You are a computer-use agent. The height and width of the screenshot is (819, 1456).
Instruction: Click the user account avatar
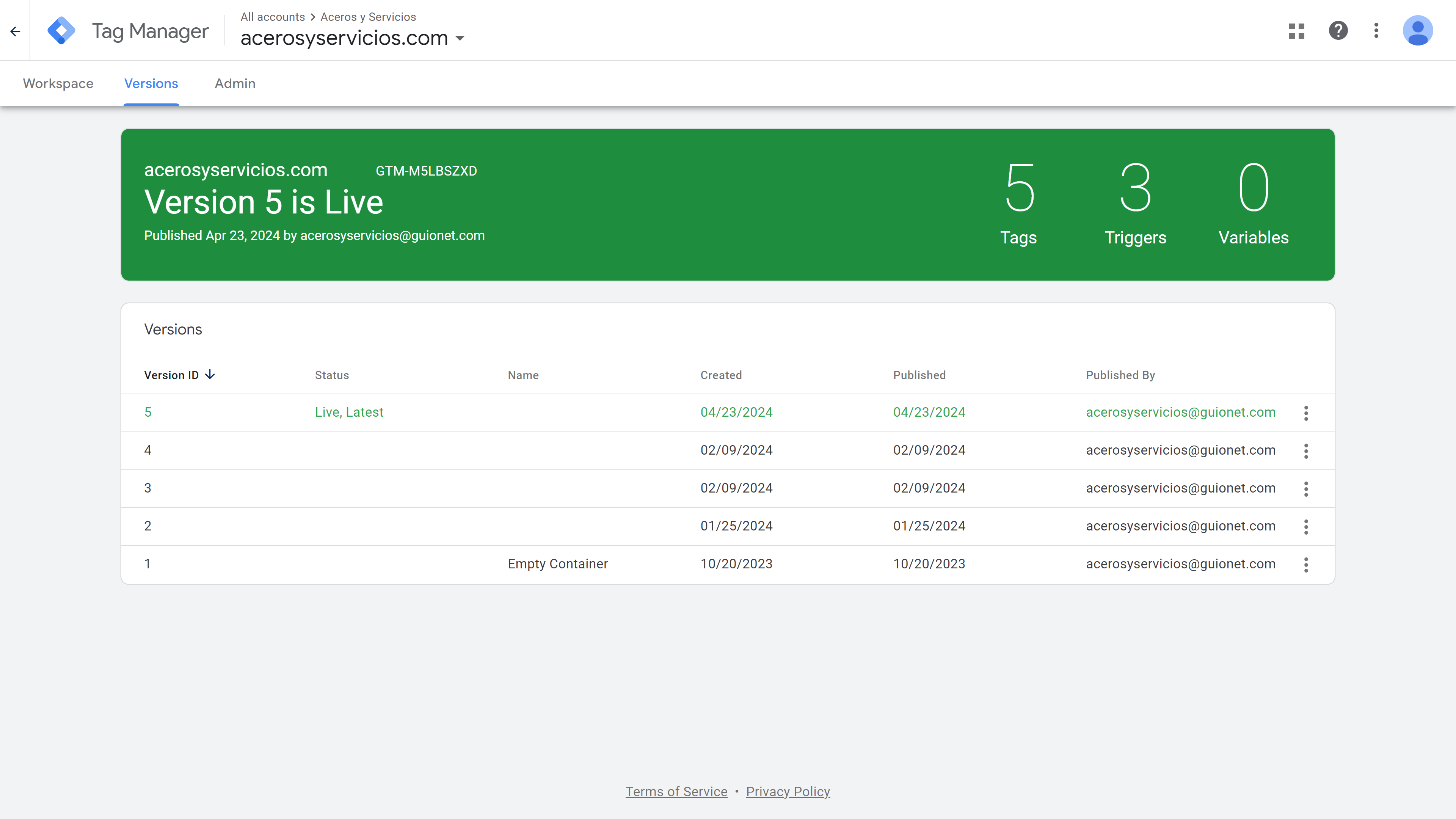(1418, 30)
